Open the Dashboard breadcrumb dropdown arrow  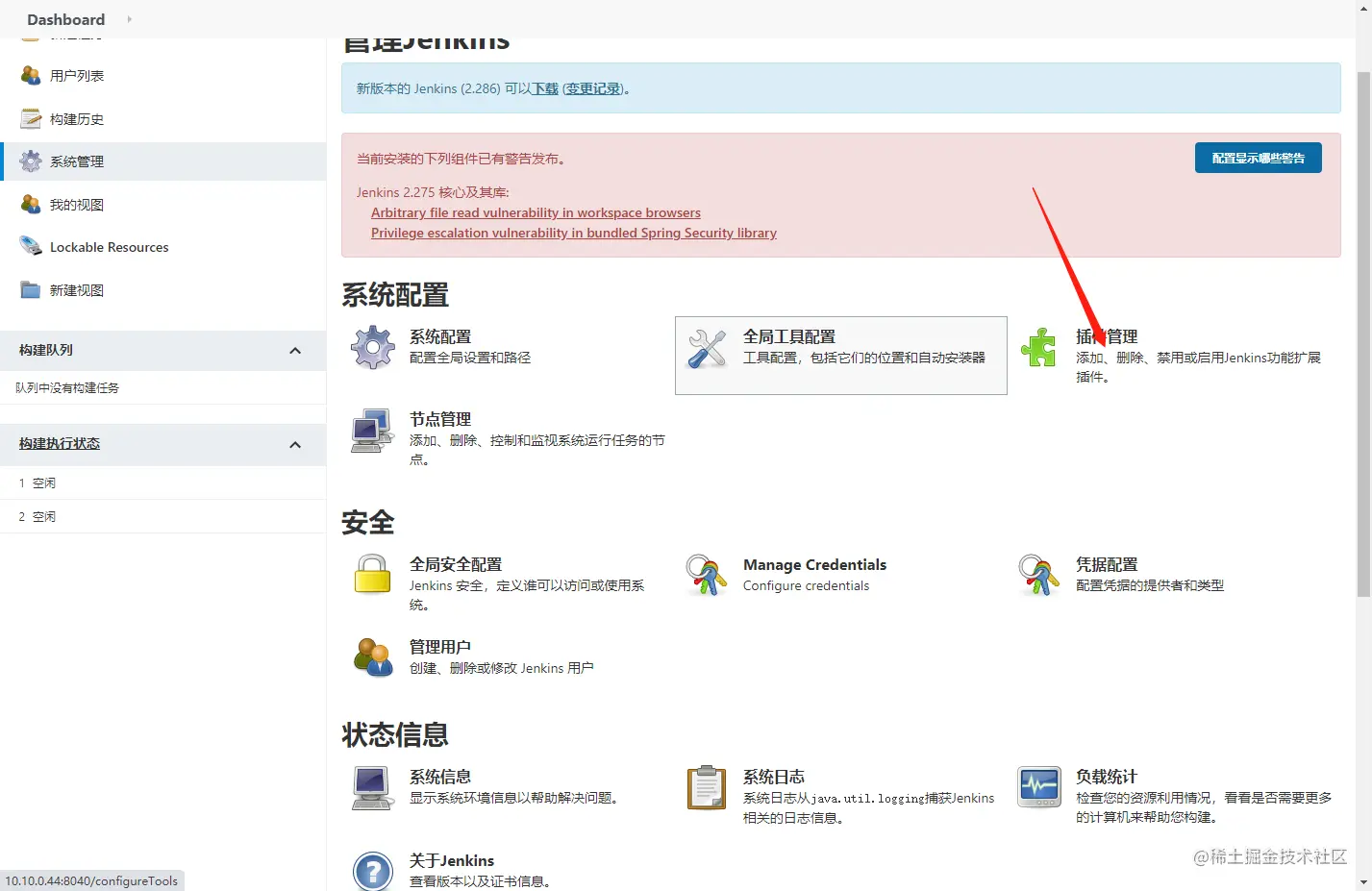pos(129,19)
